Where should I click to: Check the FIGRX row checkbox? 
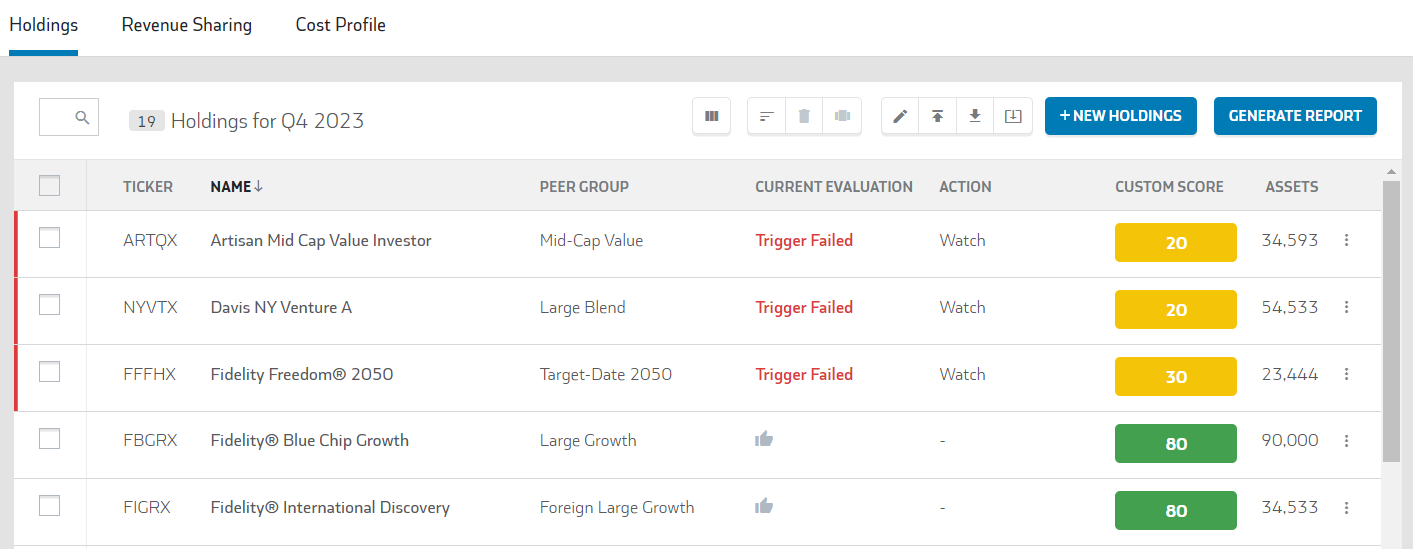(x=49, y=505)
